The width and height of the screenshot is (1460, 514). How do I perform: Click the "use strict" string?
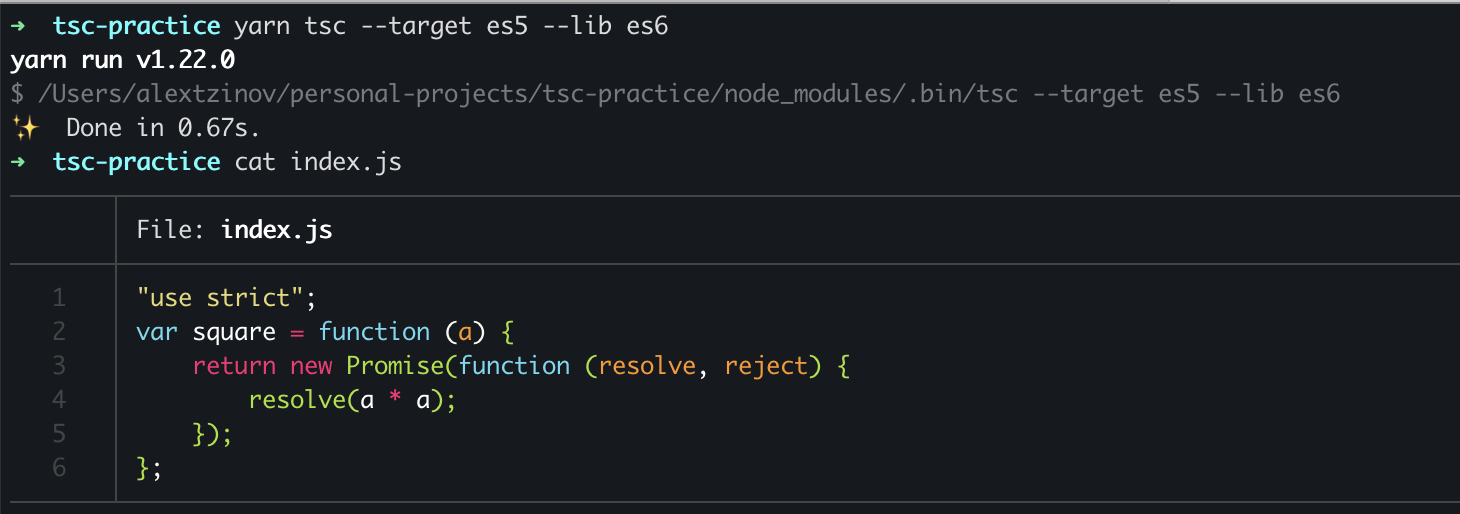(220, 298)
